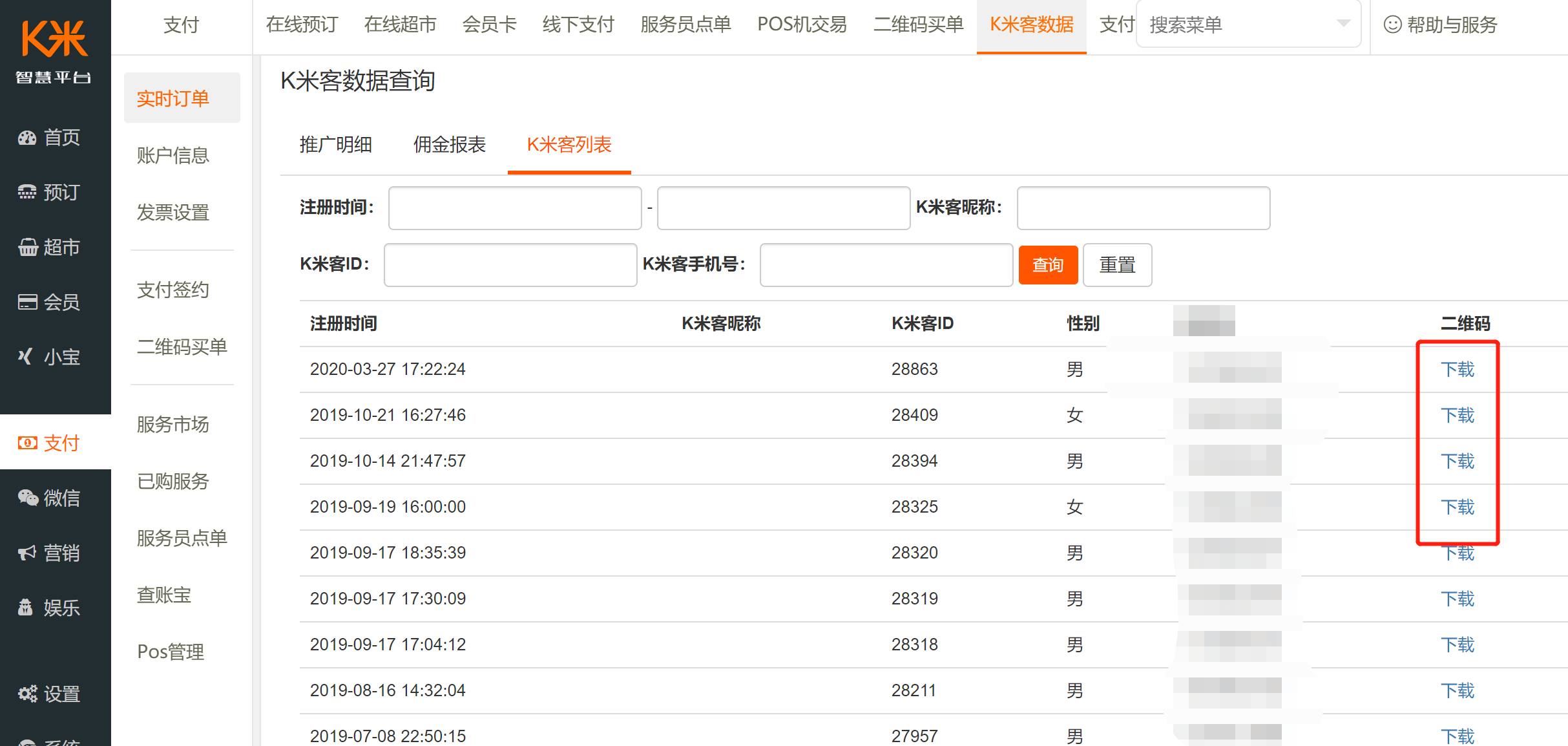The height and width of the screenshot is (746, 1568).
Task: Open the 在线超市 top menu
Action: pyautogui.click(x=400, y=25)
